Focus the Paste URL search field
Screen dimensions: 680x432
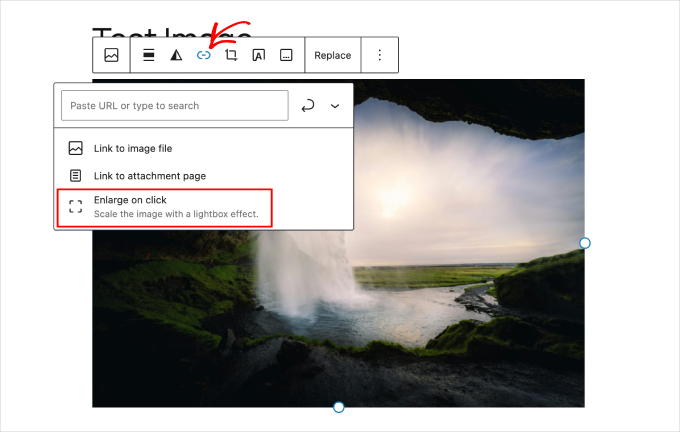click(x=175, y=106)
